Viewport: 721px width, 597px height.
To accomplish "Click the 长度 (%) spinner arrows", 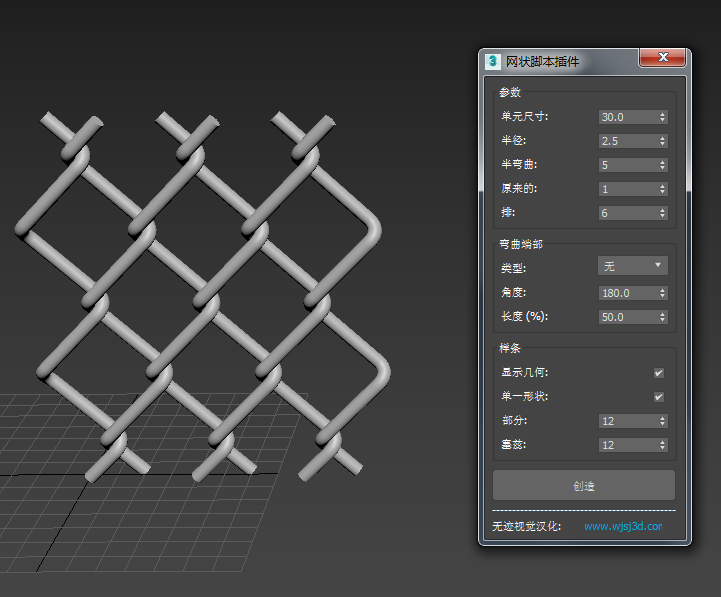I will click(x=663, y=317).
